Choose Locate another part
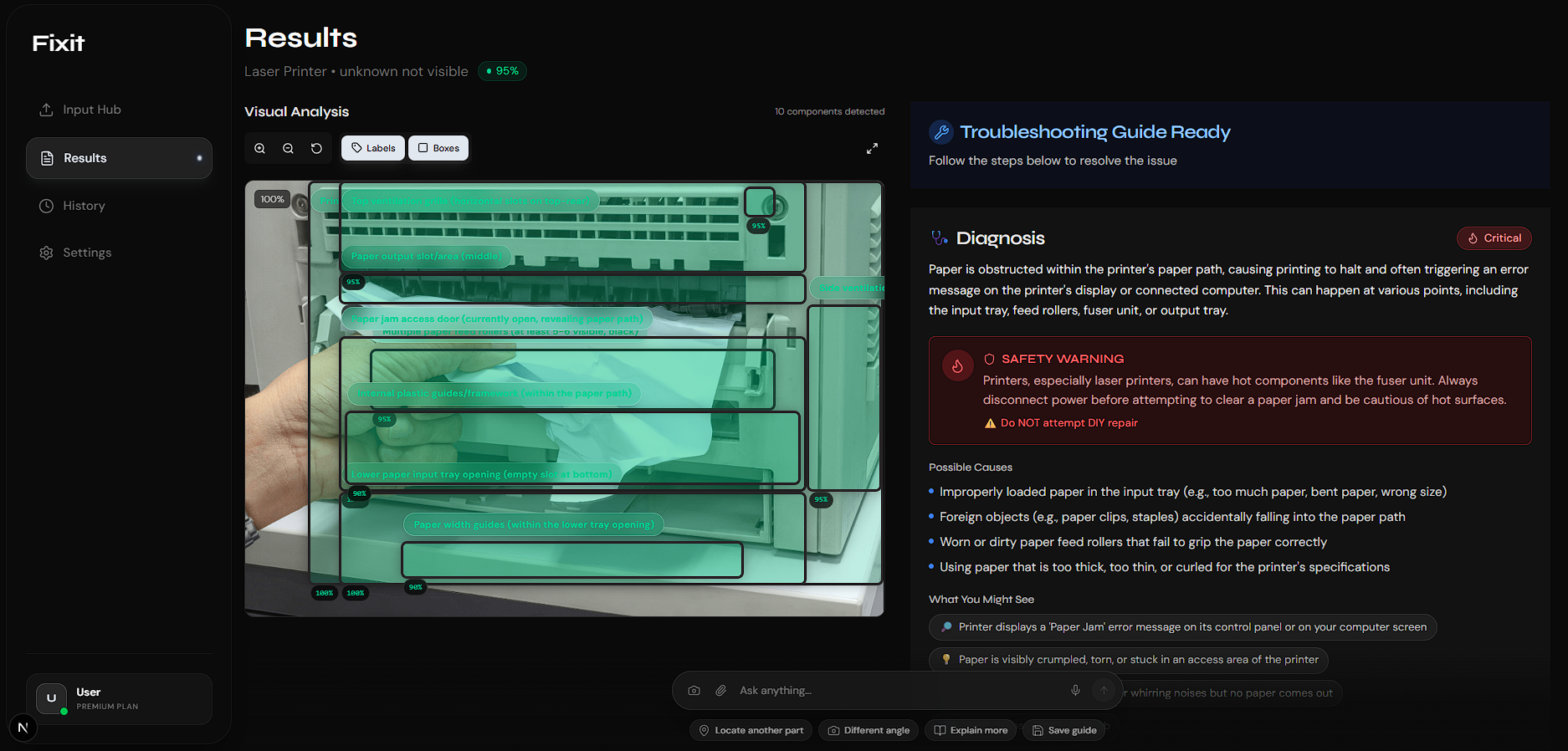This screenshot has height=751, width=1568. [x=751, y=730]
